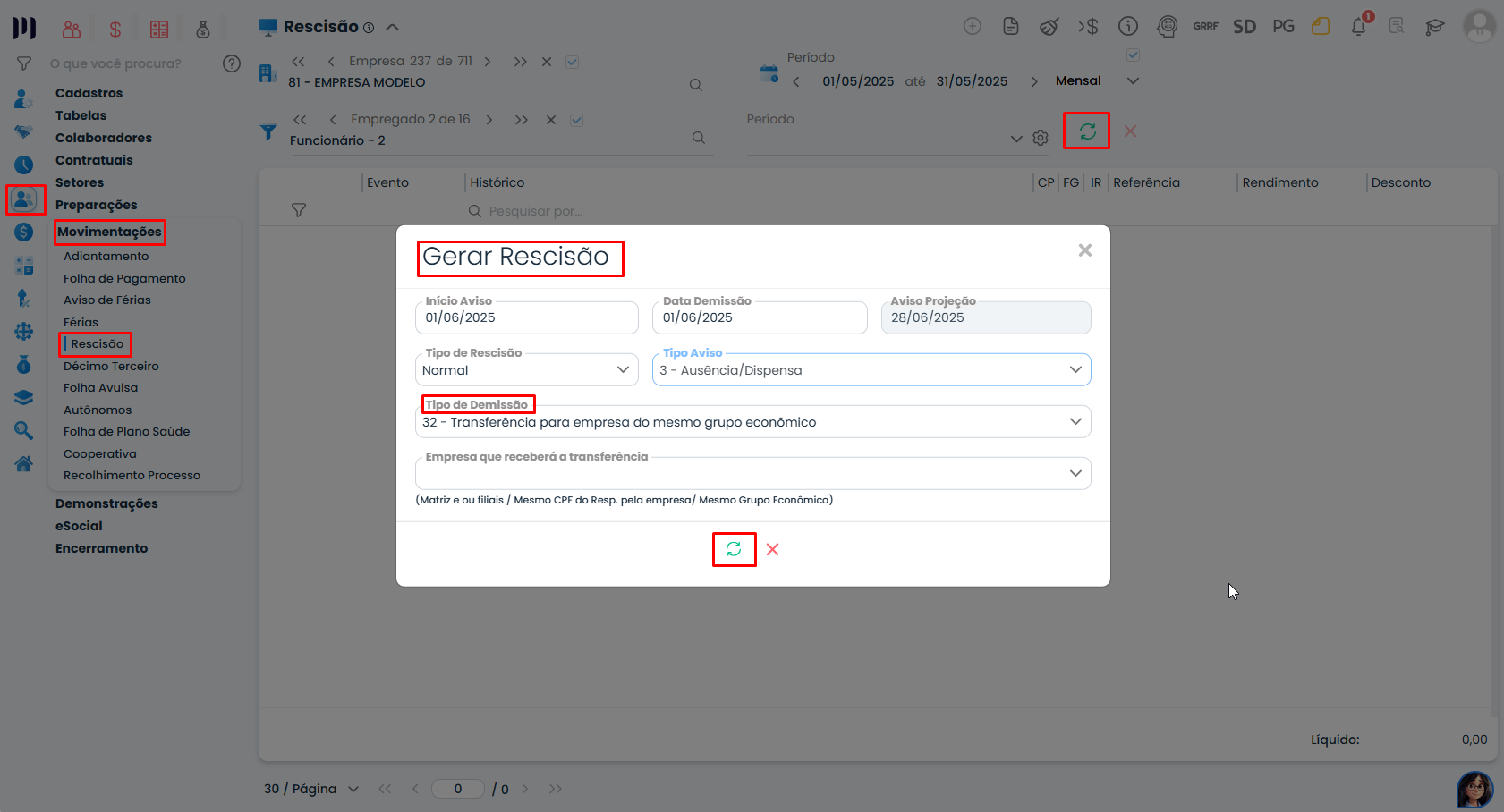This screenshot has width=1504, height=812.
Task: Click the green refresh icon in dialog
Action: 734,549
